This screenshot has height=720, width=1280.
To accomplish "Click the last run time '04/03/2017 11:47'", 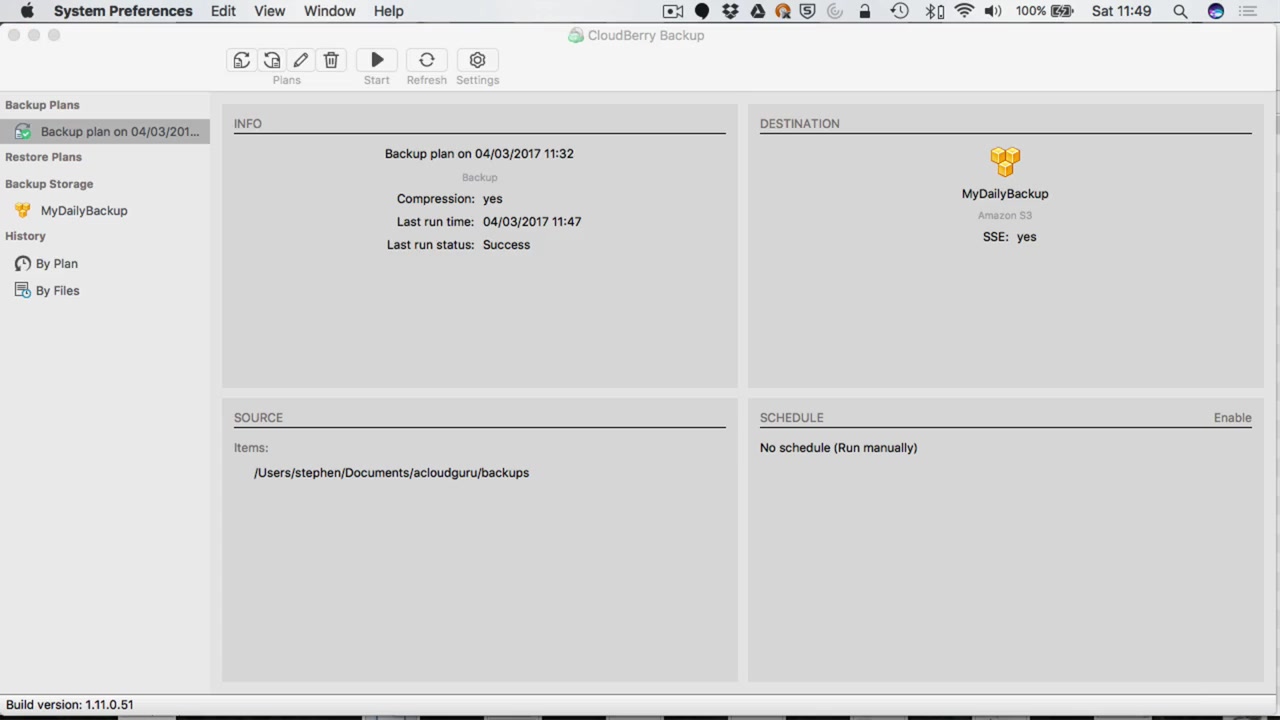I will [x=532, y=221].
